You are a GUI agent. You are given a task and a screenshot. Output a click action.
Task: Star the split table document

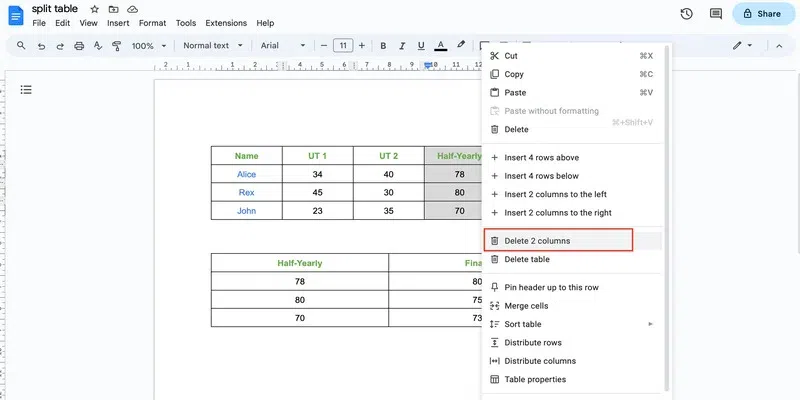[94, 9]
